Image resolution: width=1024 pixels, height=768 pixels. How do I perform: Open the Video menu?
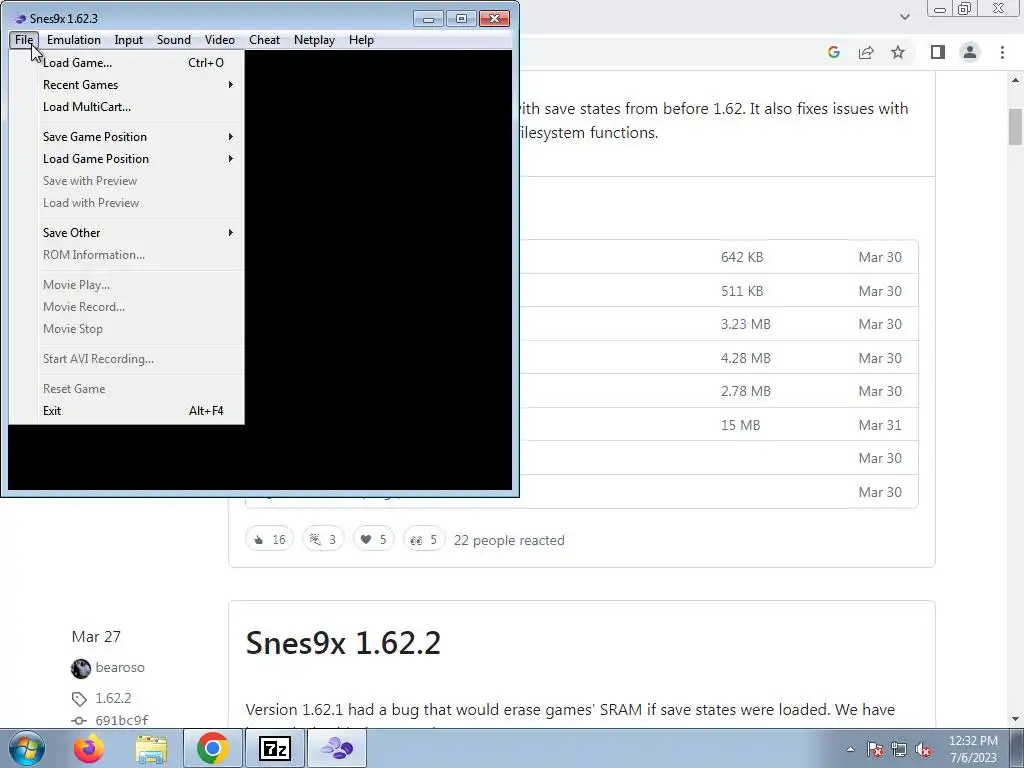point(219,40)
